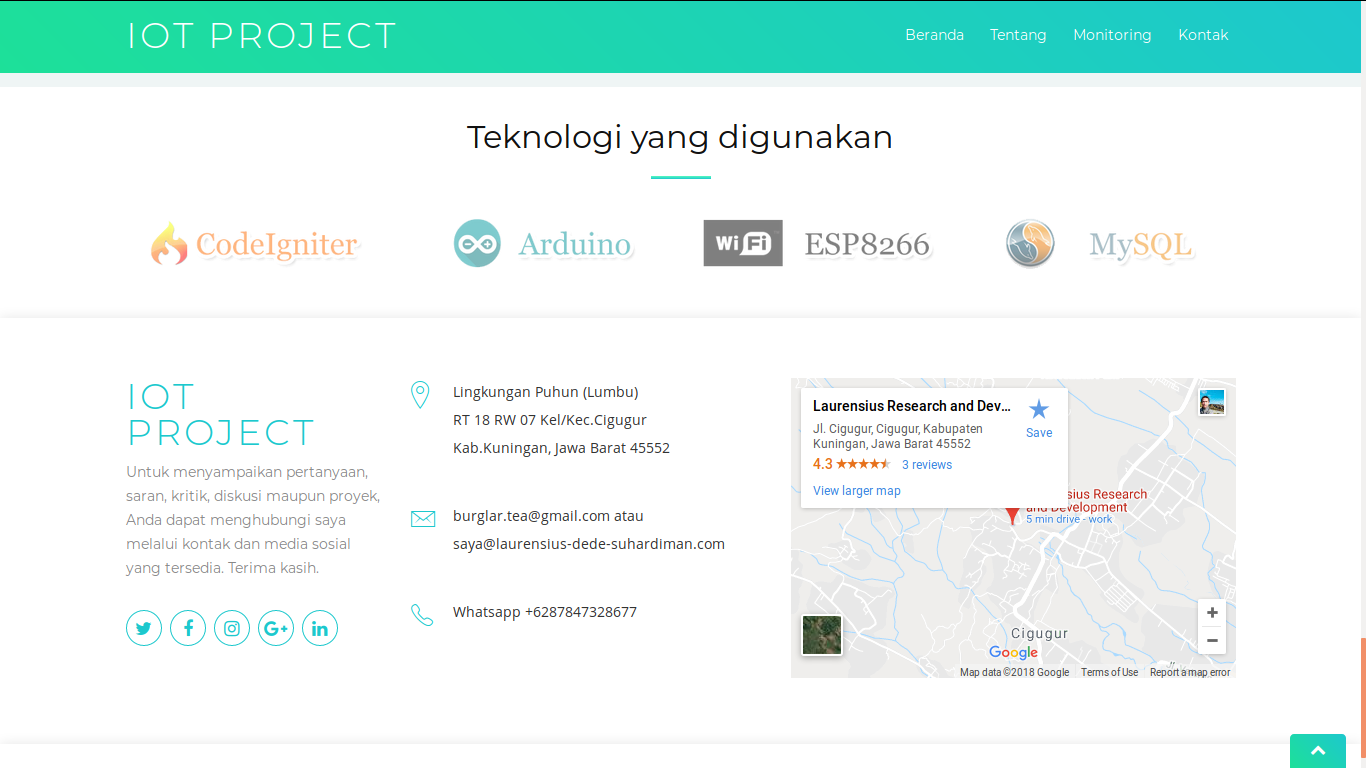Click the 5 min drive - work label
This screenshot has height=768, width=1366.
(x=1069, y=519)
